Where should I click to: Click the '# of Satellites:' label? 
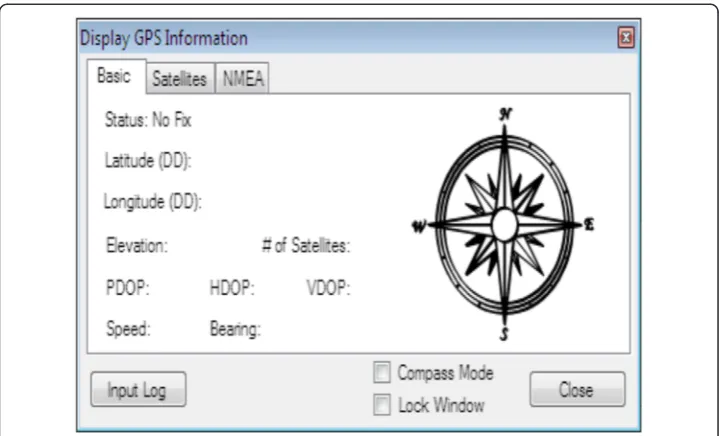[x=306, y=246]
